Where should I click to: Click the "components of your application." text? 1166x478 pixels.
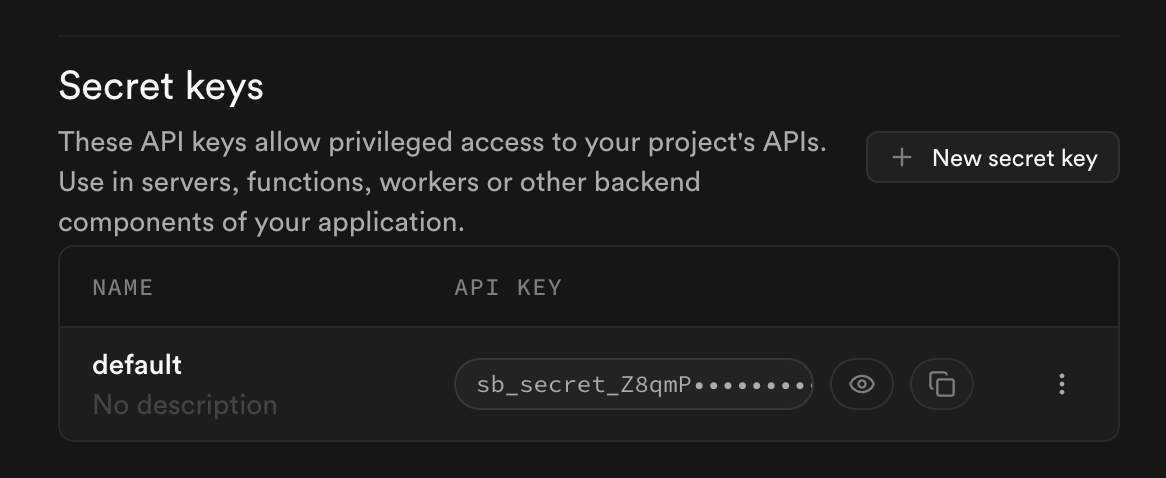tap(261, 222)
